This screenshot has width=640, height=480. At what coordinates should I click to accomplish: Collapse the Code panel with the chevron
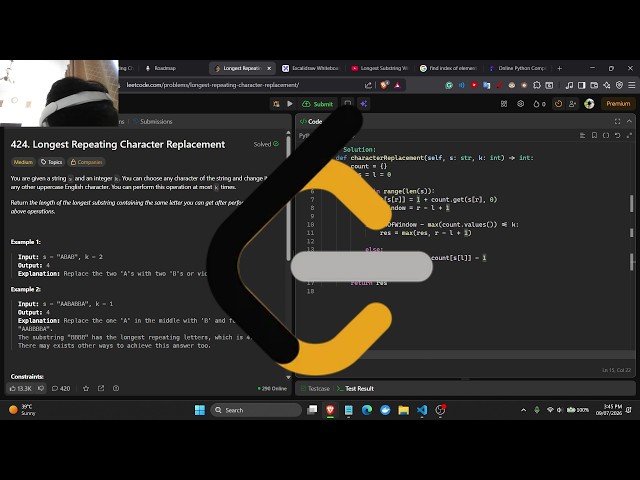click(629, 122)
